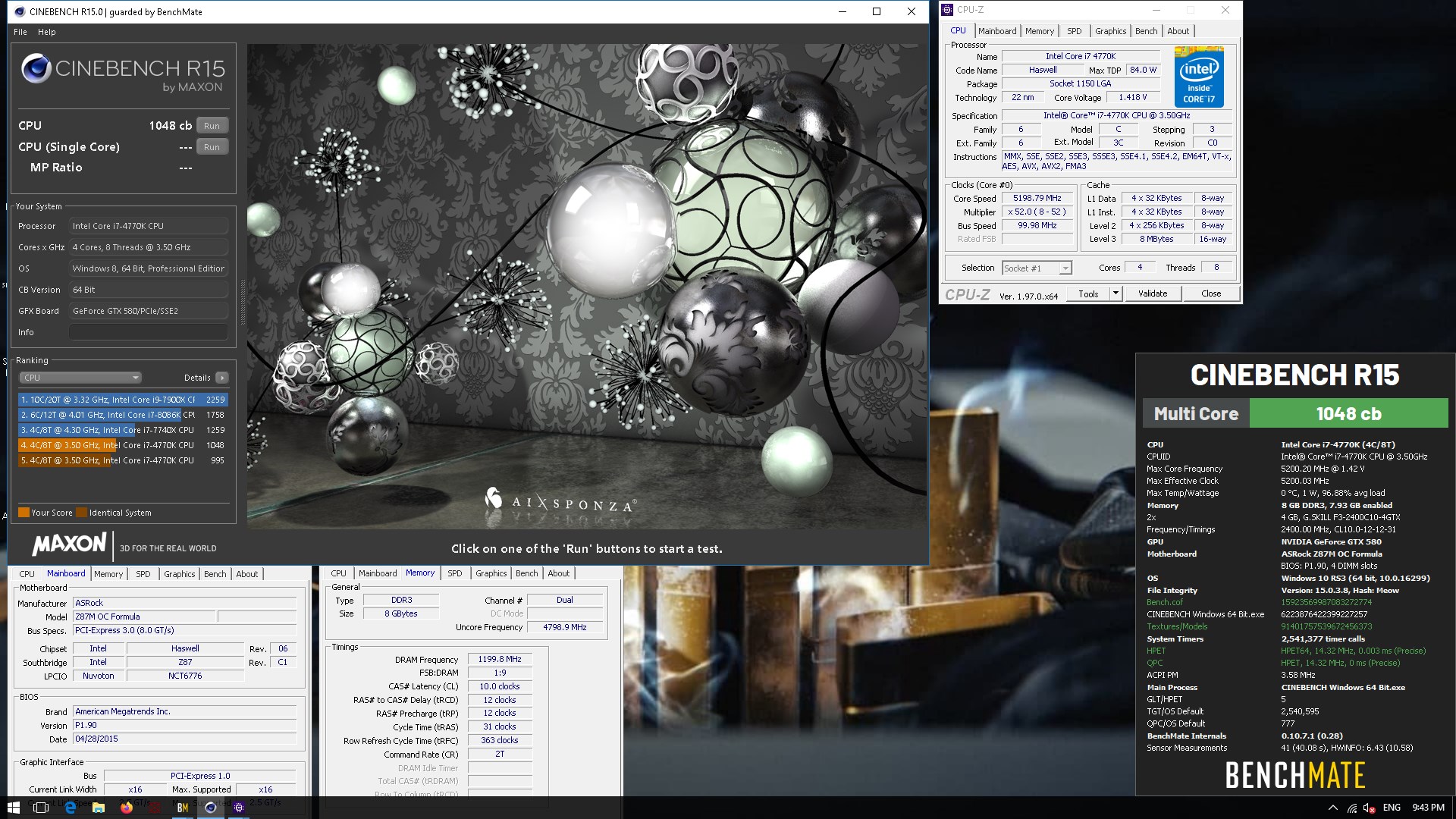Open the CPU ranking type dropdown
1456x819 pixels.
(80, 378)
